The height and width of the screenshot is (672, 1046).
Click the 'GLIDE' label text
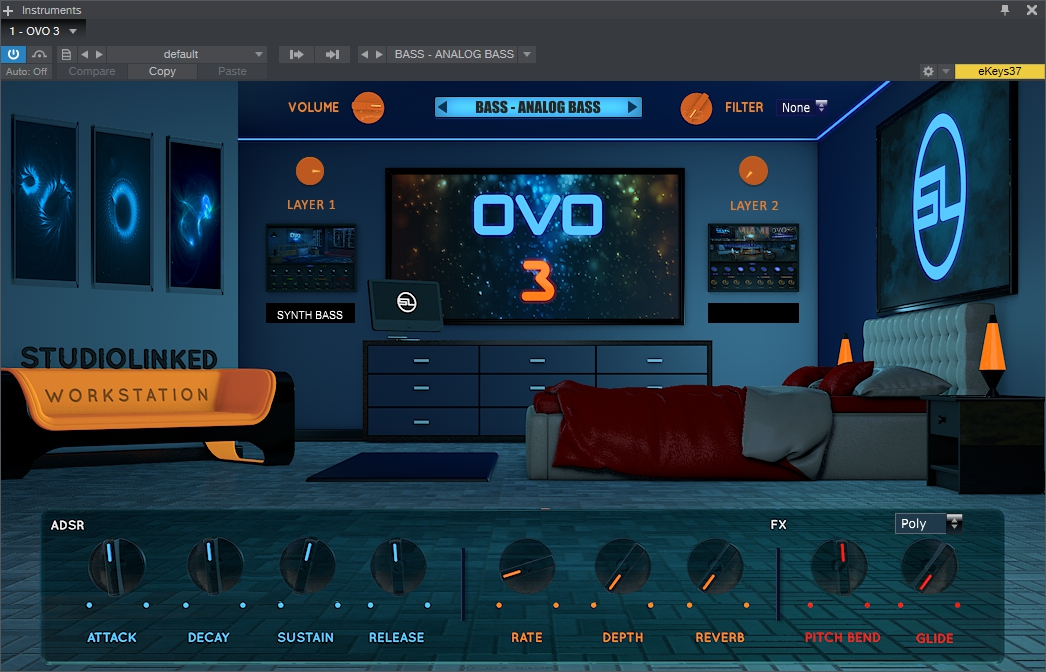click(935, 638)
